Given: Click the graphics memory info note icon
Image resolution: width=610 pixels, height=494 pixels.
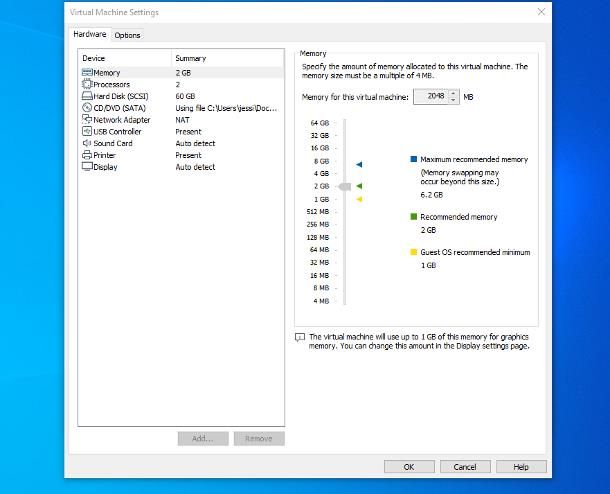Looking at the screenshot, I should pos(300,337).
